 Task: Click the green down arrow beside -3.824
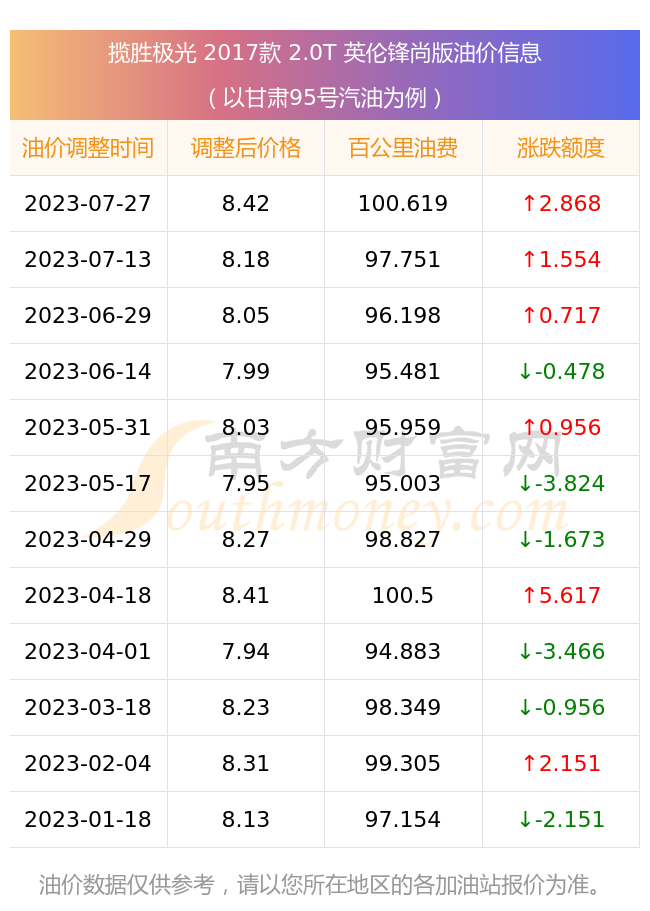coord(525,483)
